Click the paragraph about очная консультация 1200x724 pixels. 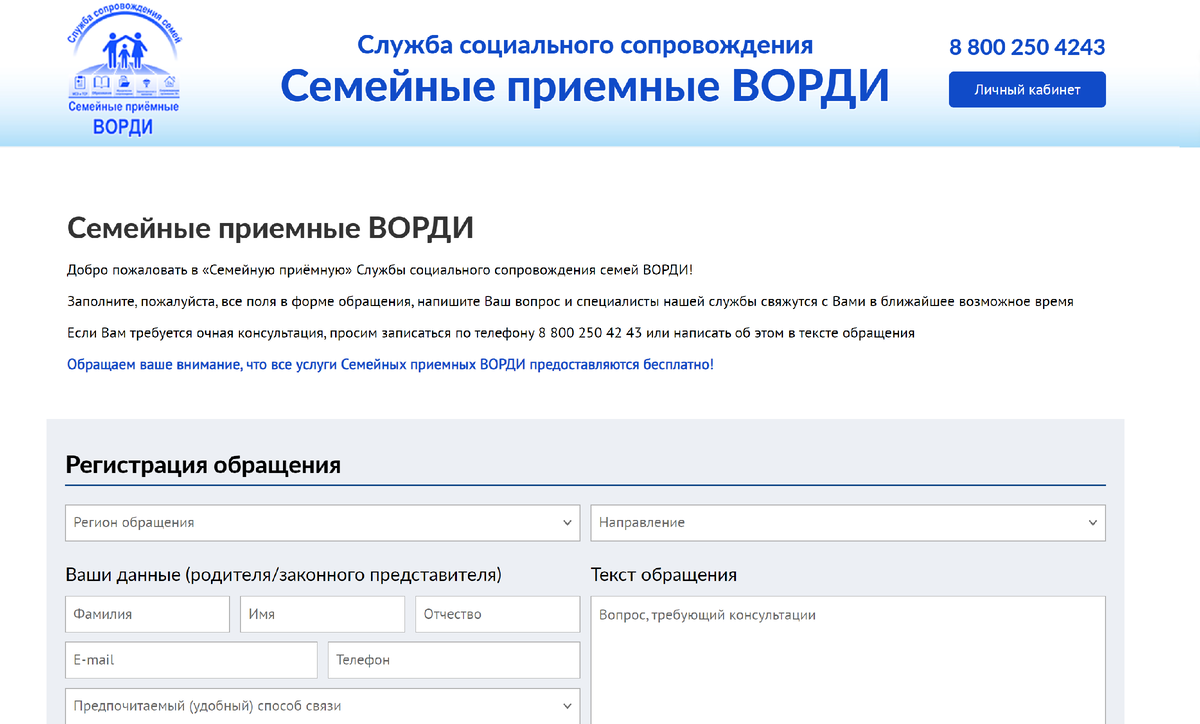[x=491, y=333]
